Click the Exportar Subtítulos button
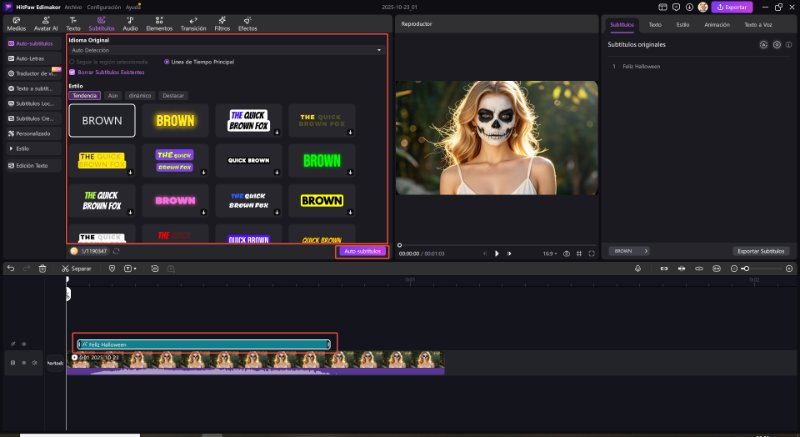Image resolution: width=800 pixels, height=437 pixels. tap(761, 251)
